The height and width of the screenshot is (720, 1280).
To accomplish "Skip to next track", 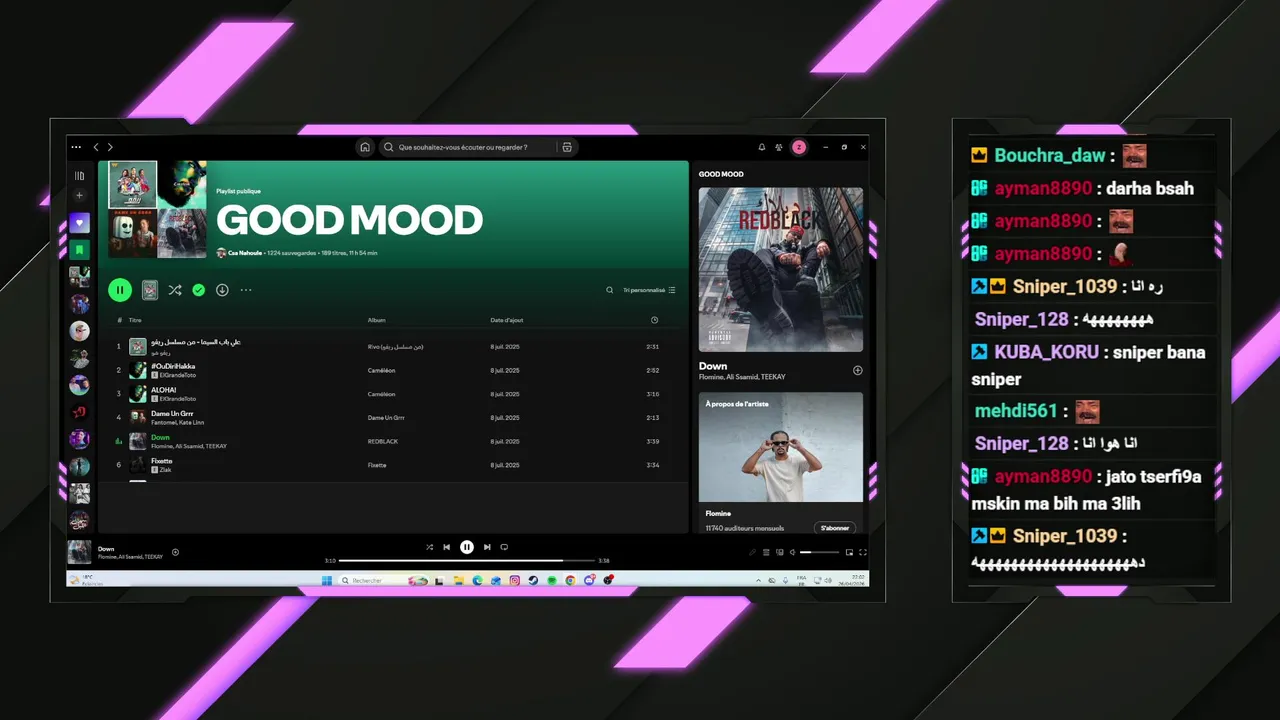I will coord(487,547).
